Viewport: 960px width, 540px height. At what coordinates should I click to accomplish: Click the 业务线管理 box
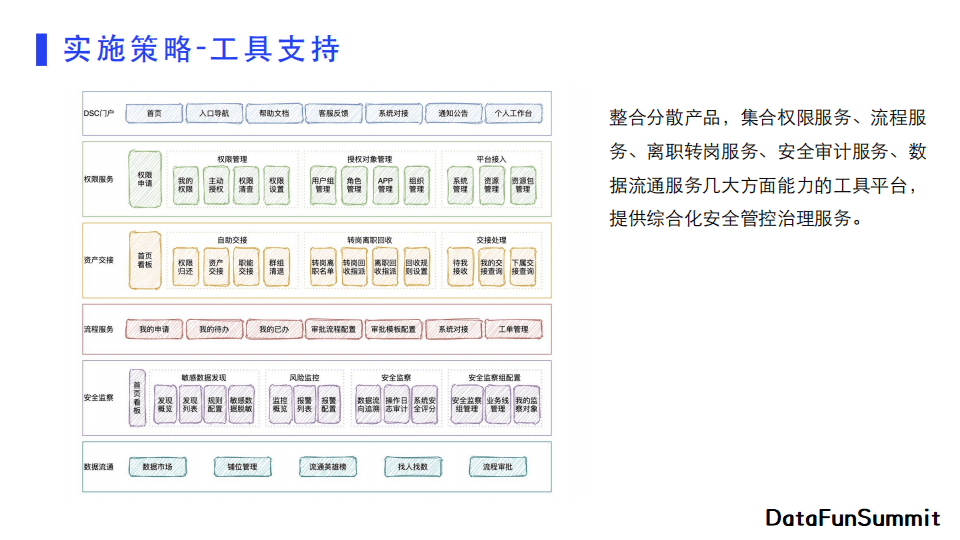point(498,405)
